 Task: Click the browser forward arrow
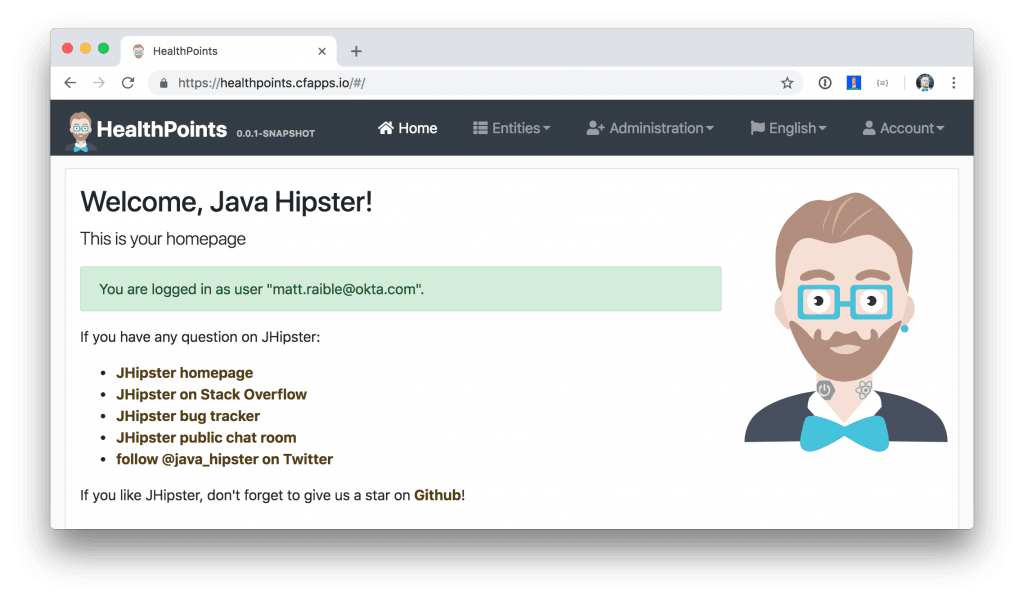coord(99,83)
